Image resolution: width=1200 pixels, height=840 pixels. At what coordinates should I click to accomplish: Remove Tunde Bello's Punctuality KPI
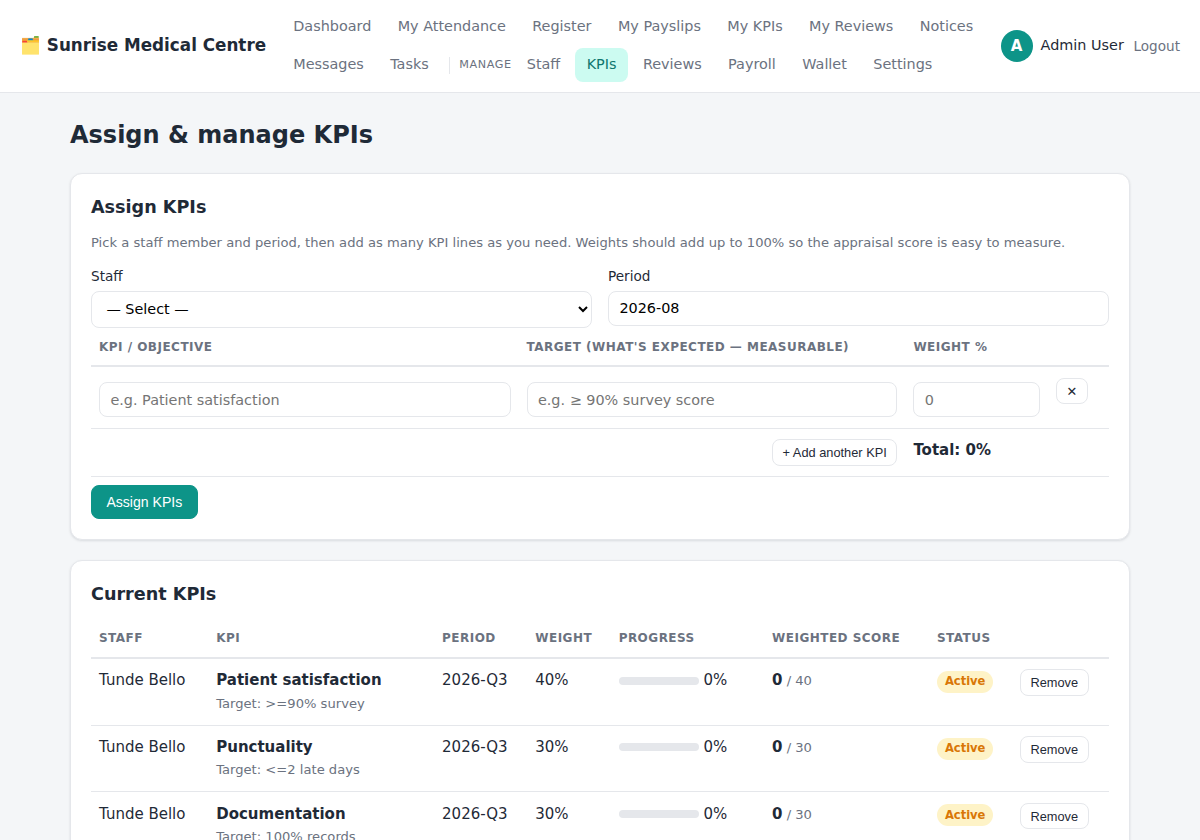click(1054, 749)
